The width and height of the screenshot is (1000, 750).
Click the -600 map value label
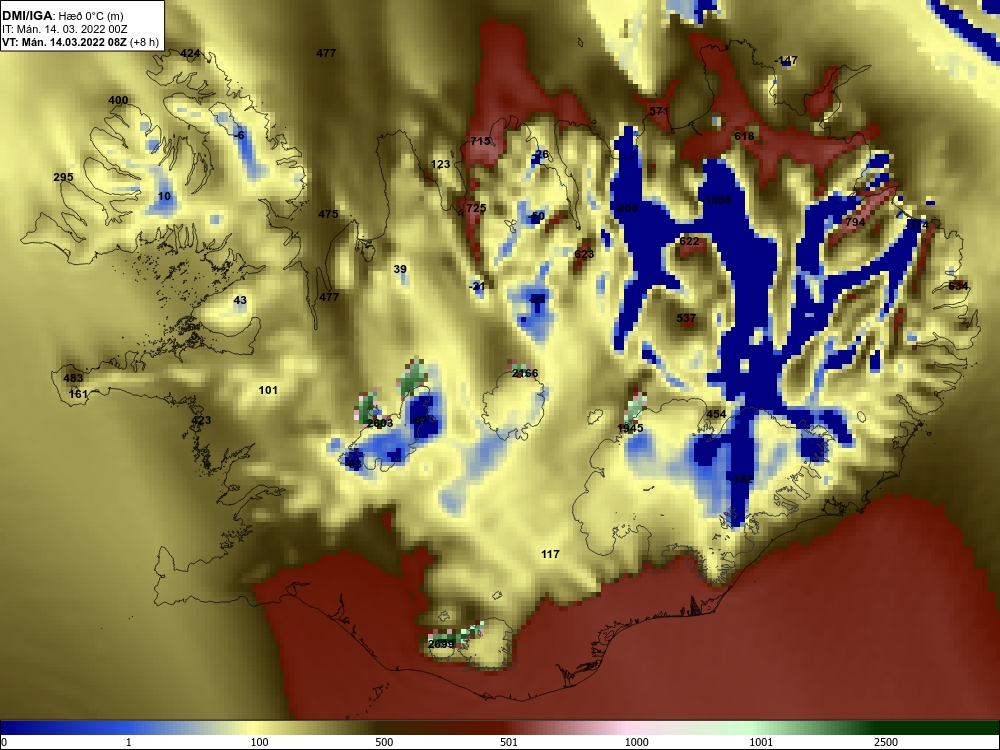(x=626, y=209)
